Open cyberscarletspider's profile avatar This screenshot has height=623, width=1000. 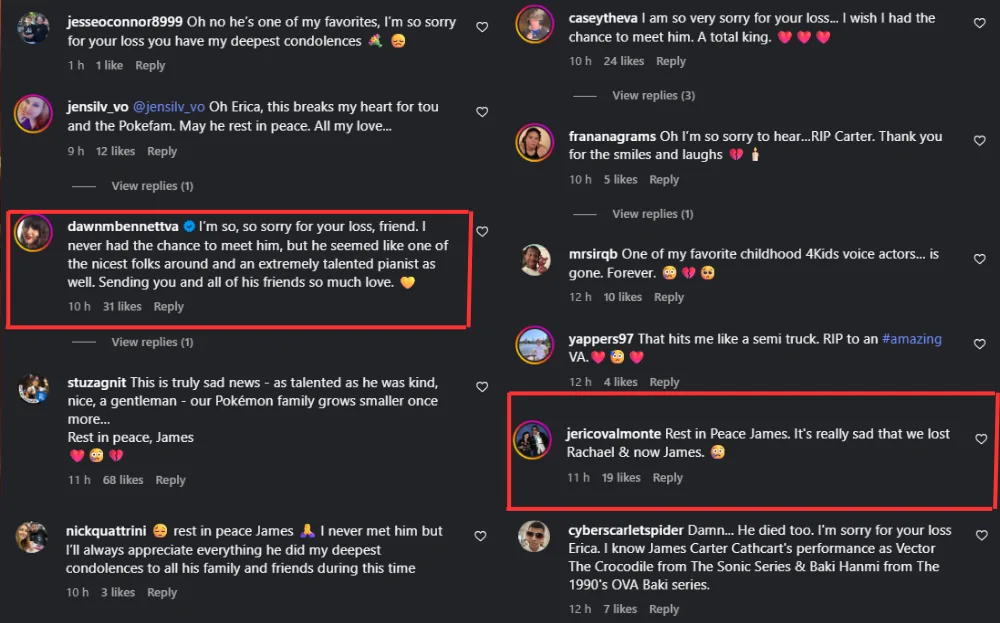(534, 536)
